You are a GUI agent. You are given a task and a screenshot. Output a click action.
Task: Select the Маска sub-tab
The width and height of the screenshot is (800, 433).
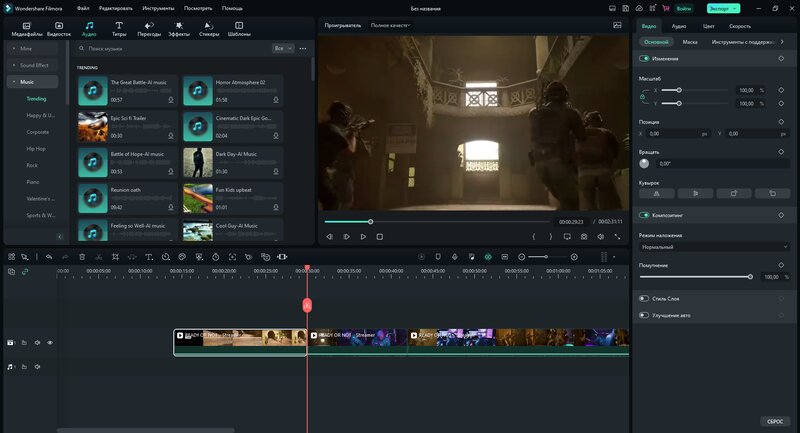[690, 42]
